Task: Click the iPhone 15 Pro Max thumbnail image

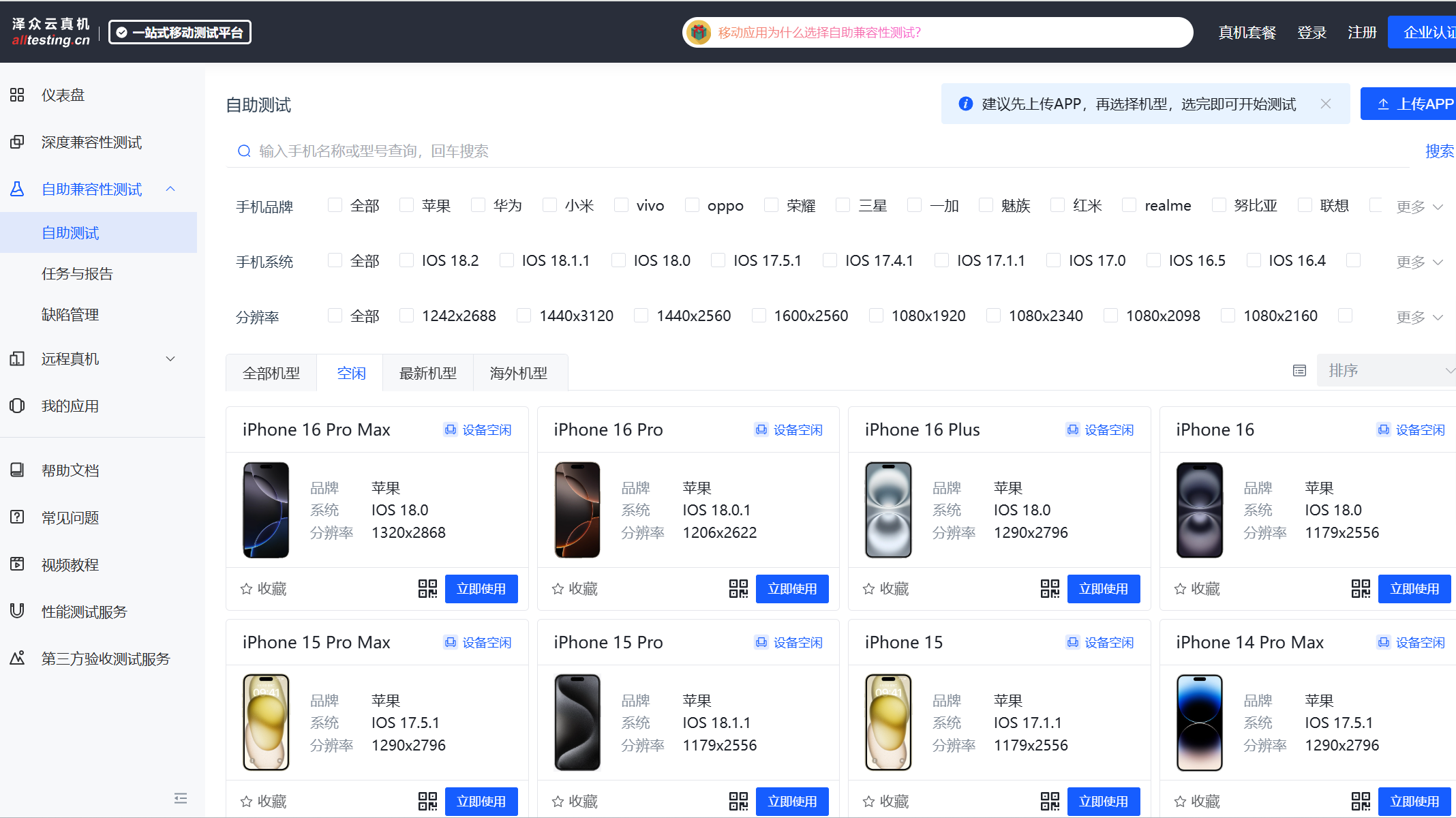Action: (x=266, y=723)
